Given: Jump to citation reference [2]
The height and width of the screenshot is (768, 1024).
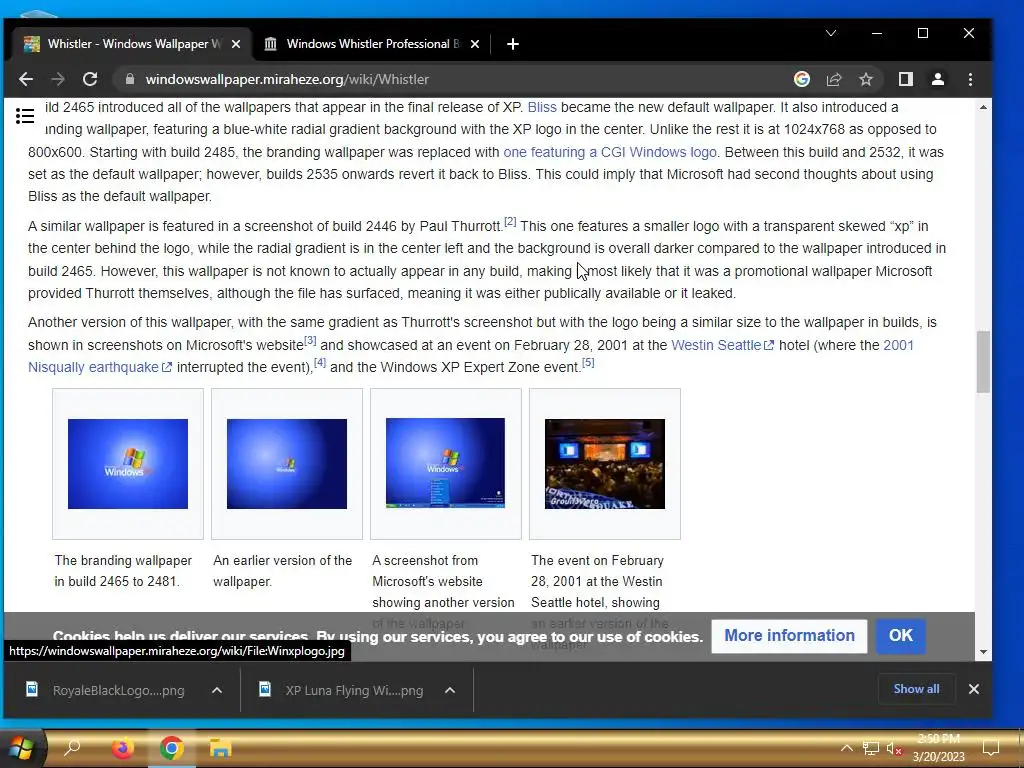Looking at the screenshot, I should (x=510, y=222).
